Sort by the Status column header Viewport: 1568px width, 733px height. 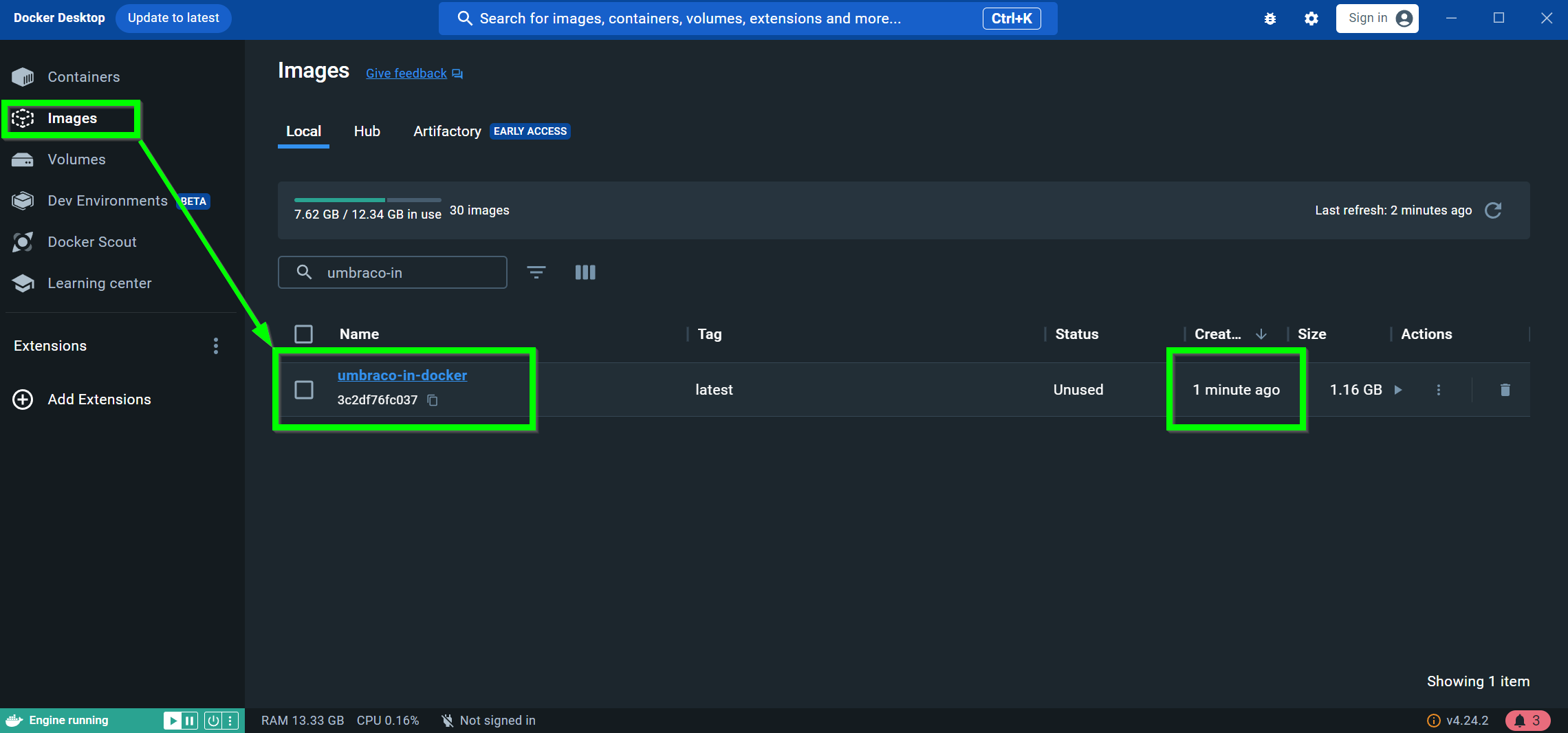(x=1077, y=334)
